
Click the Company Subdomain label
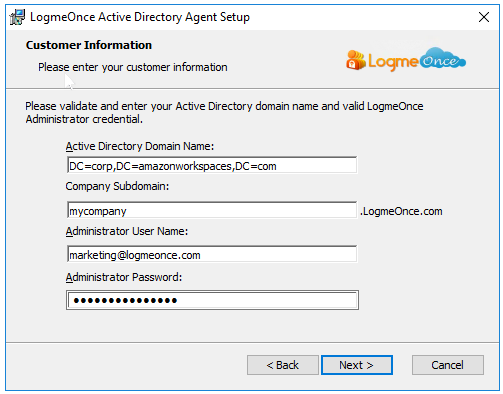(x=117, y=186)
